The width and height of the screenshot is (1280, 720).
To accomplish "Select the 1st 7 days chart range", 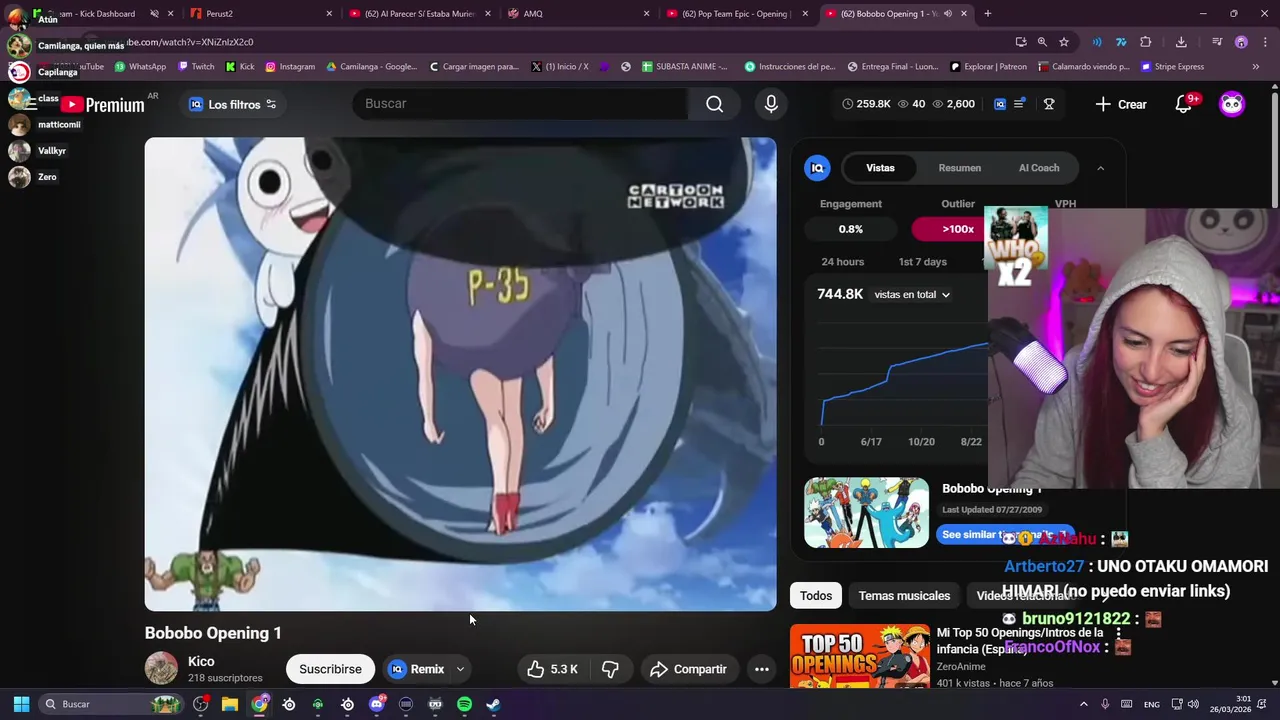I will (x=922, y=262).
